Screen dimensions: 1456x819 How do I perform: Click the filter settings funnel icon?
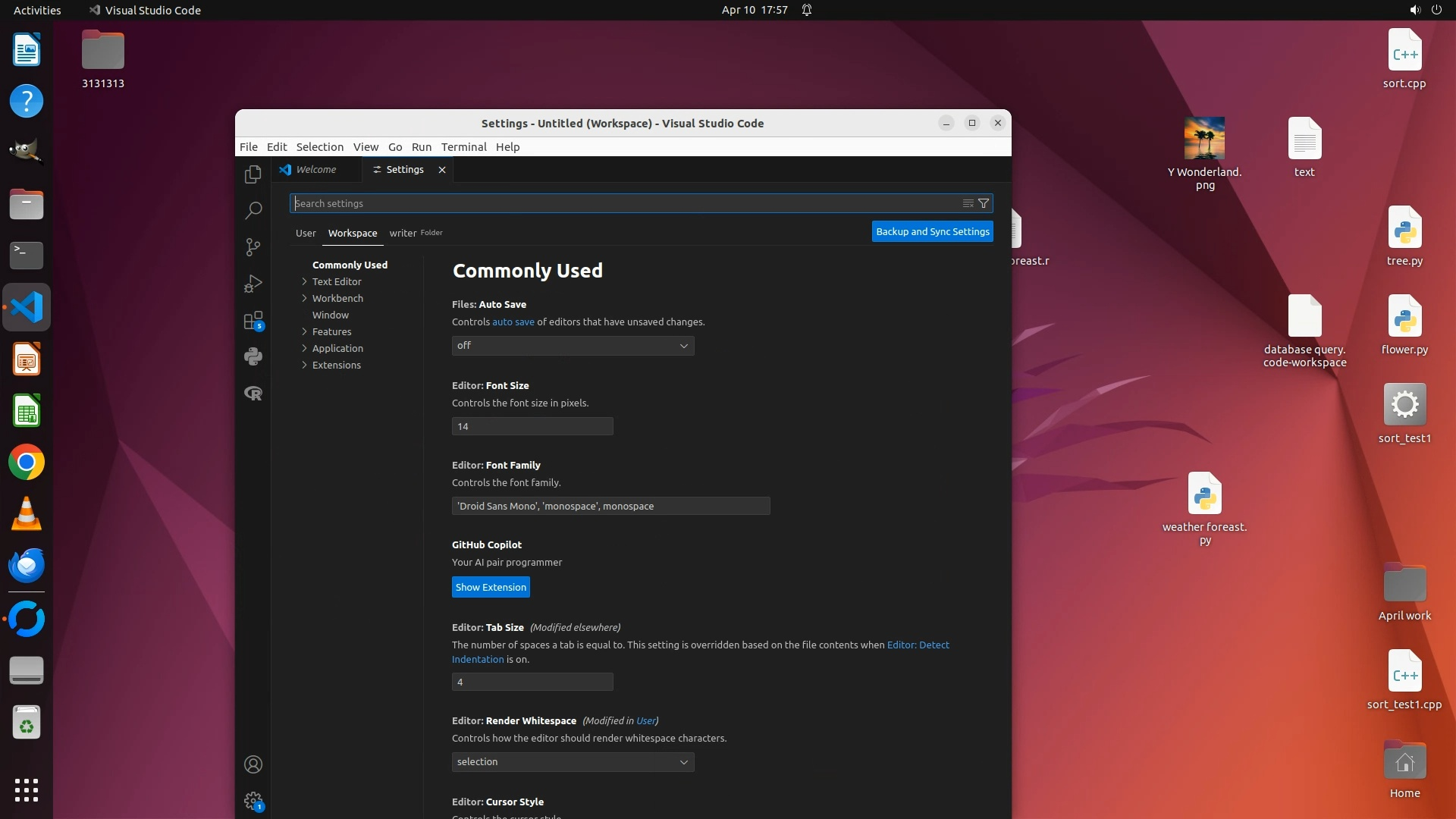(x=984, y=203)
